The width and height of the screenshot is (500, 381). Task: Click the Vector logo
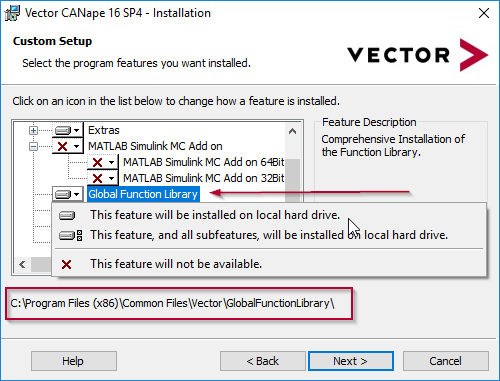tap(417, 55)
